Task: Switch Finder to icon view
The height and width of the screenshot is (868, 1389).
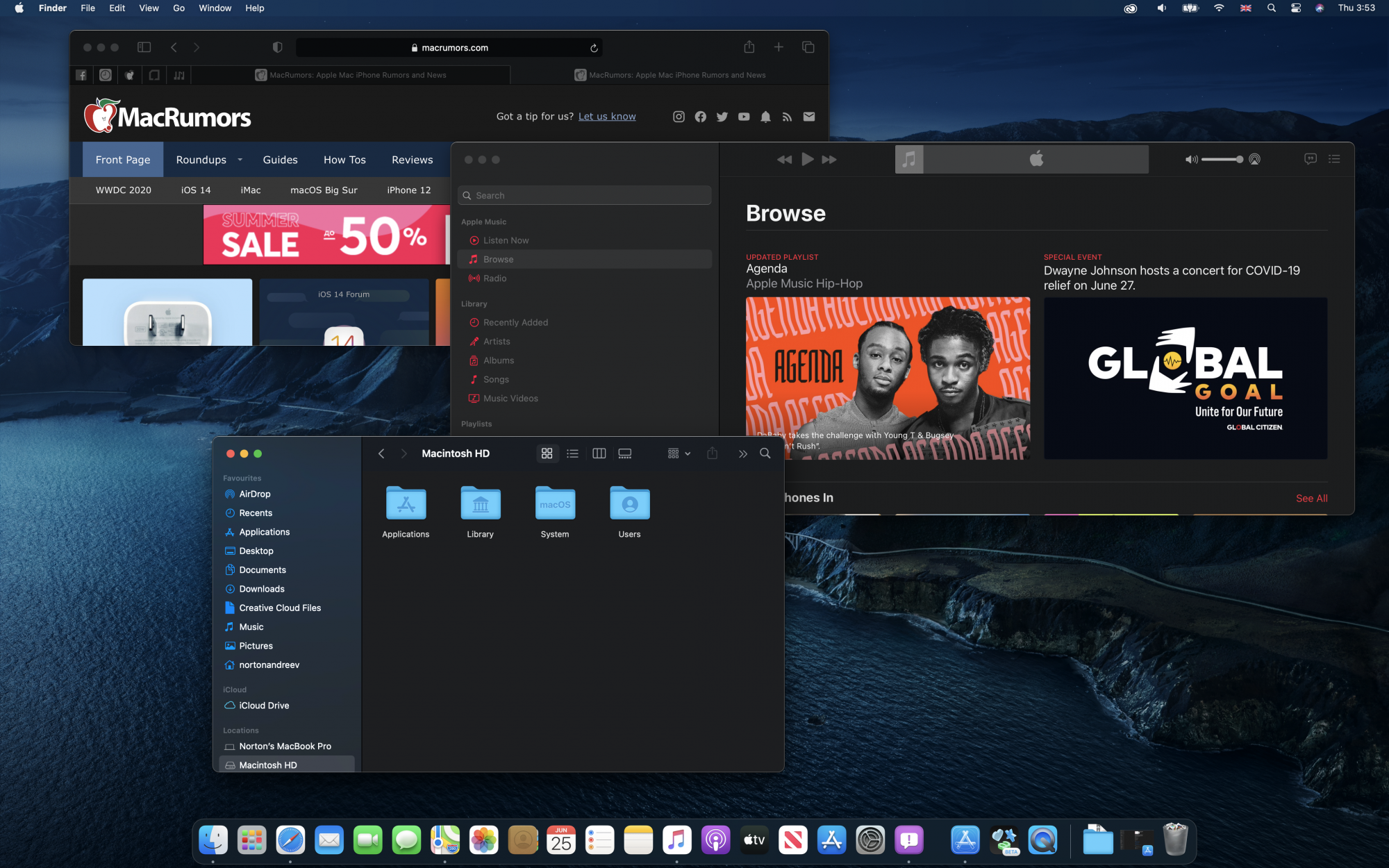Action: click(547, 453)
